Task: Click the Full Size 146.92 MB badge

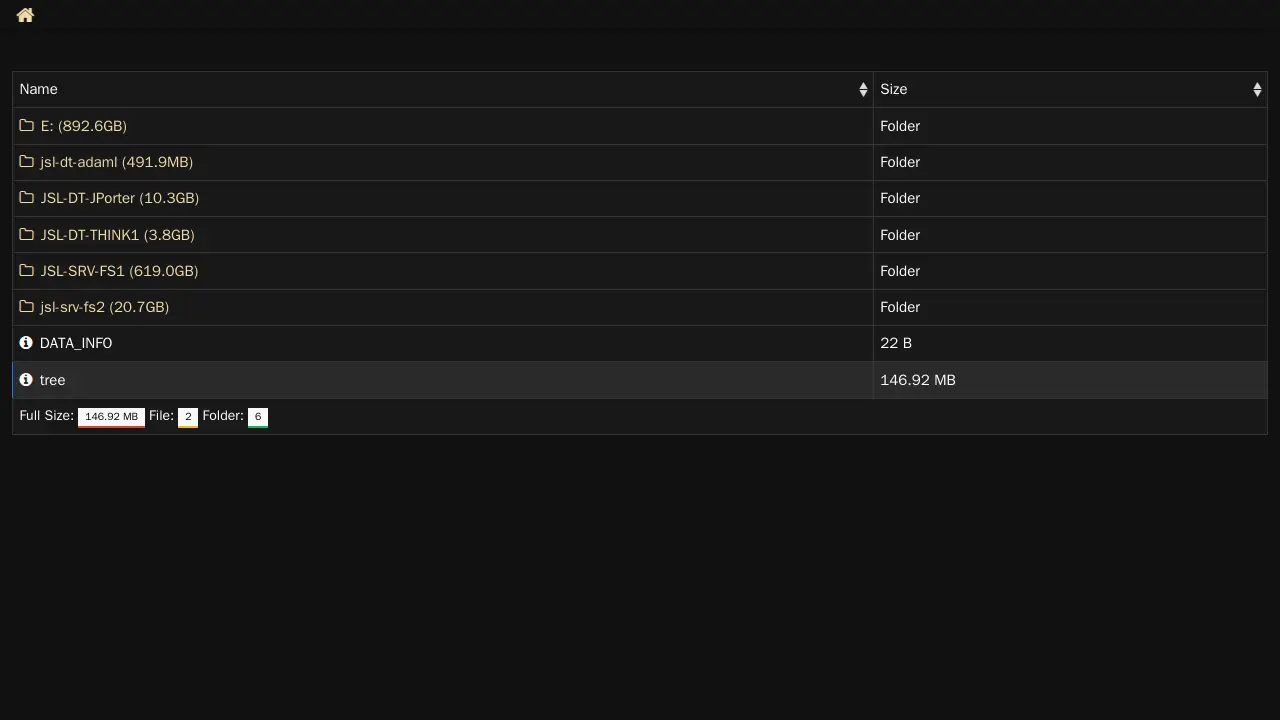Action: 111,417
